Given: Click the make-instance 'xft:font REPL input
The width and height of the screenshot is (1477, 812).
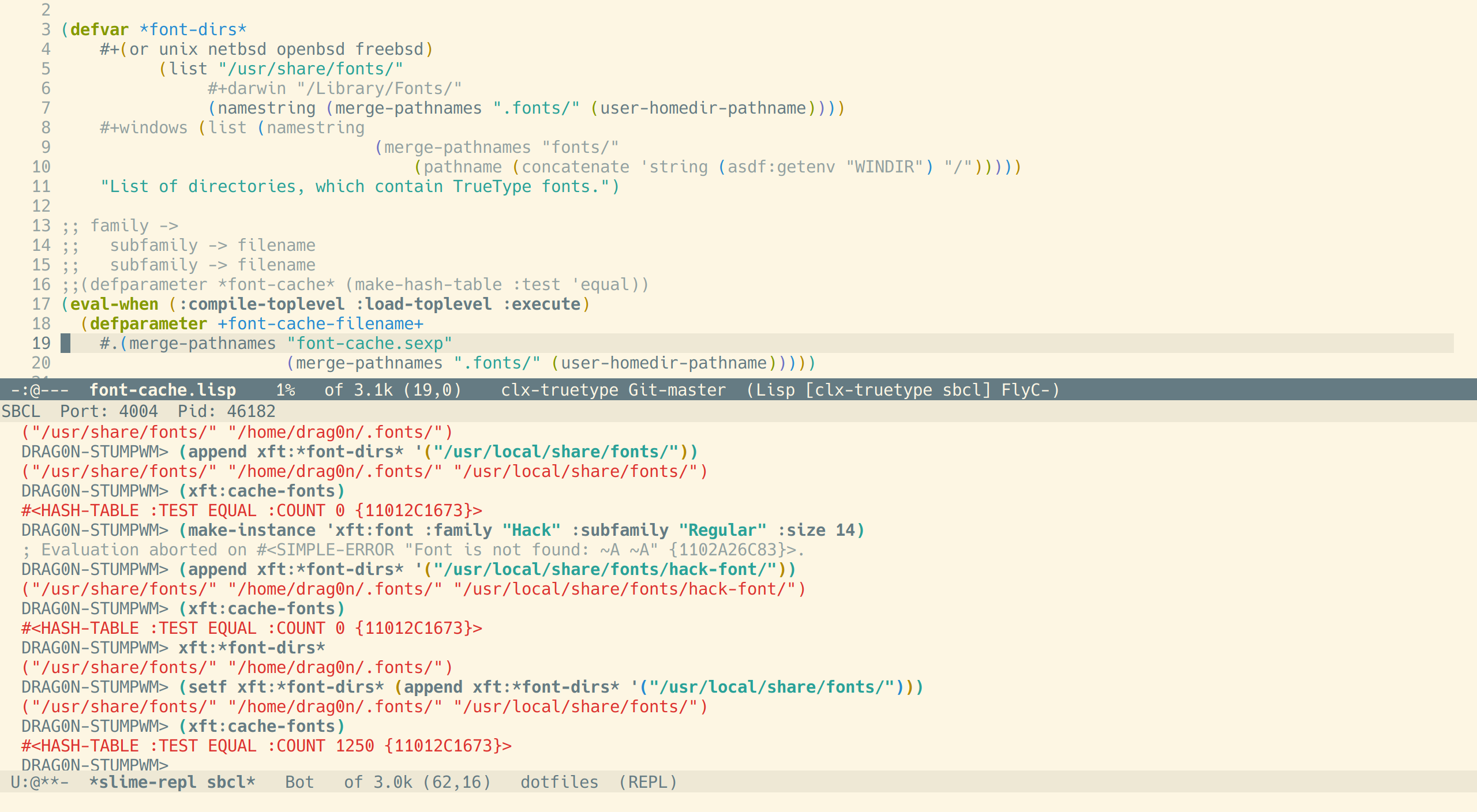Looking at the screenshot, I should [x=522, y=530].
